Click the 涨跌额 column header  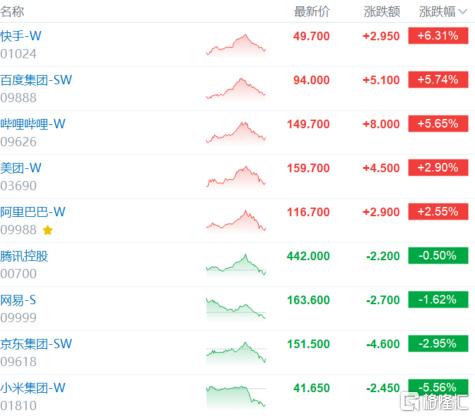pyautogui.click(x=382, y=12)
